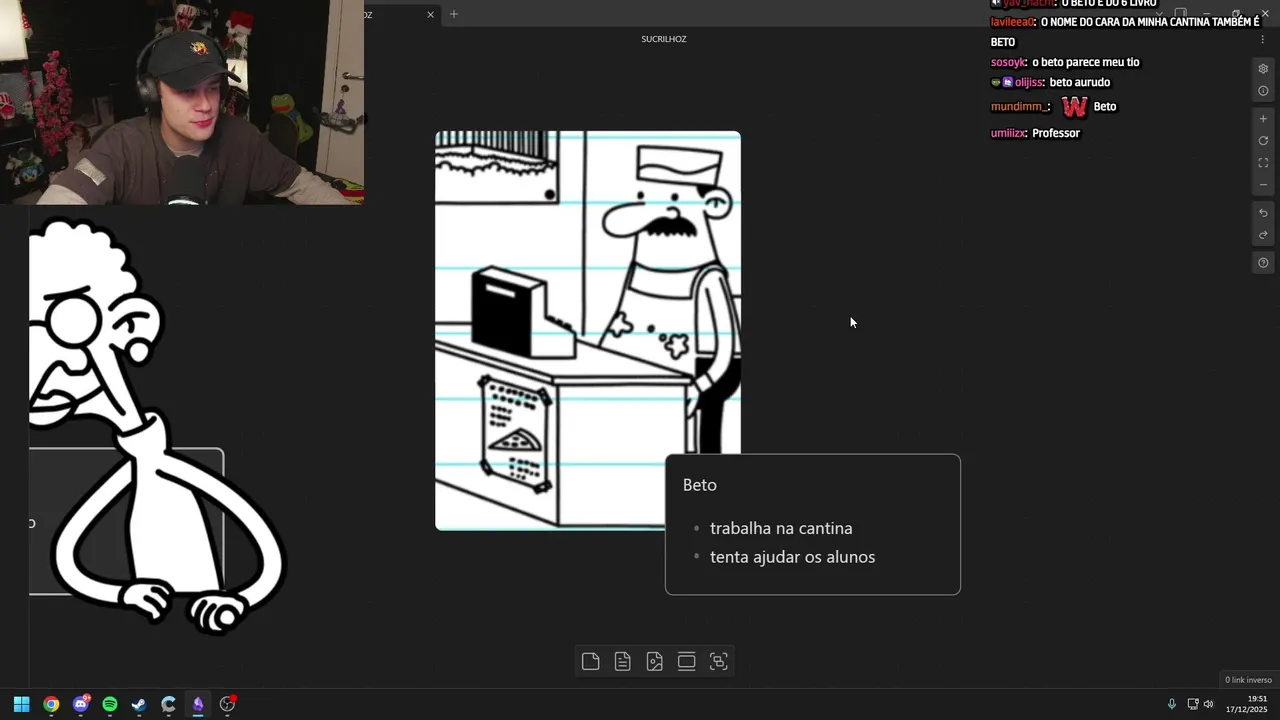Viewport: 1280px width, 720px height.
Task: Add a blank card from the bottom toolbar
Action: pos(590,661)
